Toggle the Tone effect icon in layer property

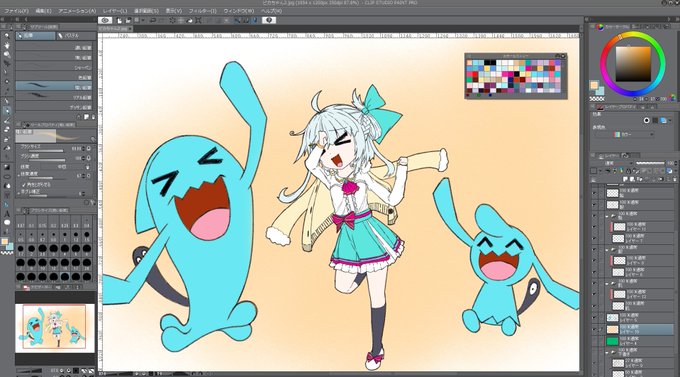655,120
